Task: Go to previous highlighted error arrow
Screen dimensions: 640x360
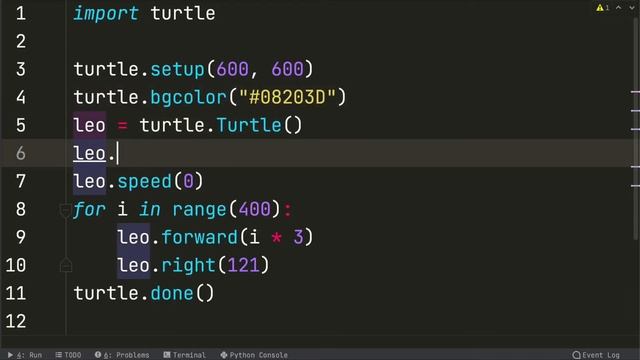Action: pos(619,8)
